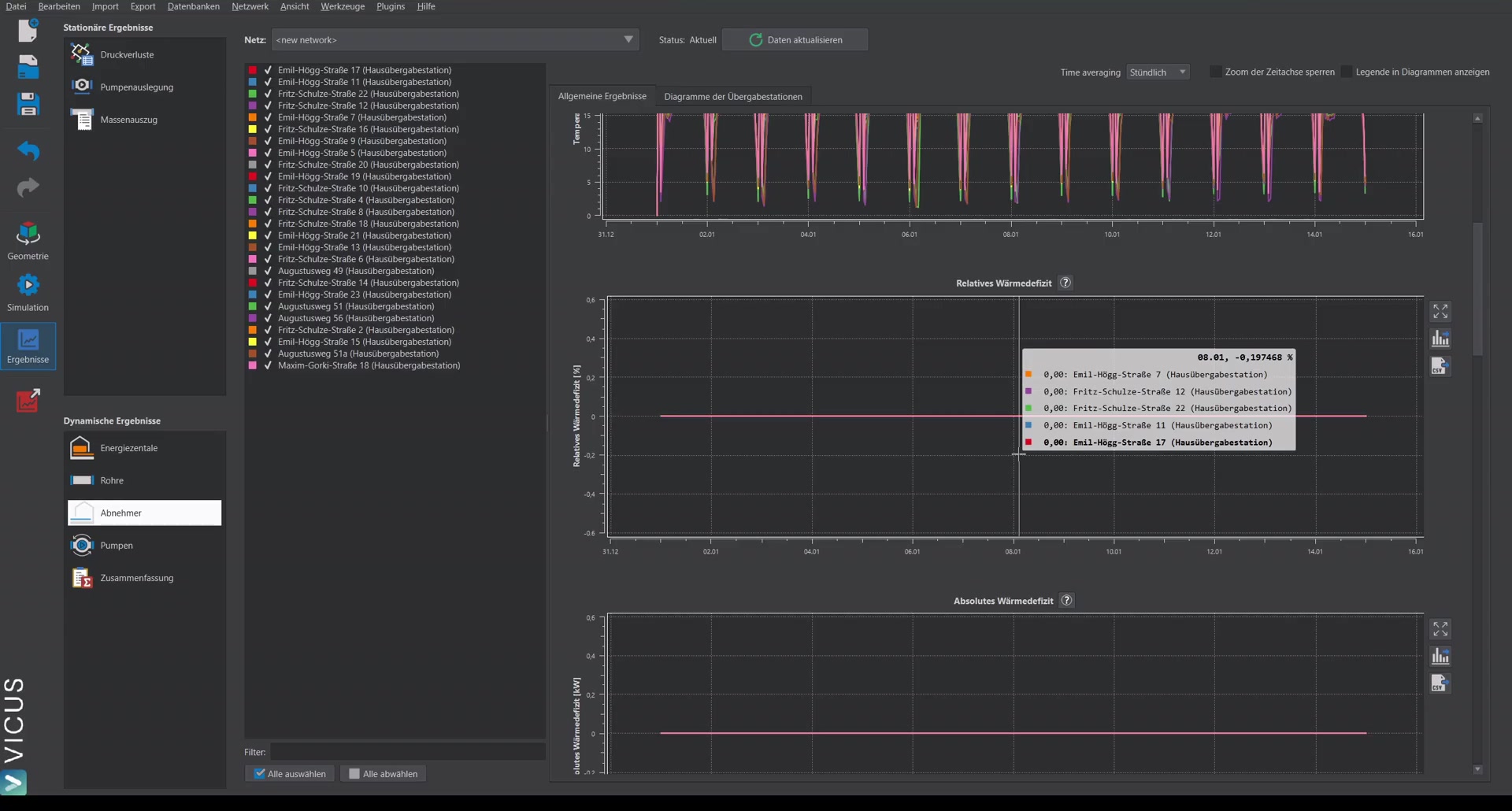Click the grey redo arrow
The height and width of the screenshot is (811, 1512).
(28, 187)
